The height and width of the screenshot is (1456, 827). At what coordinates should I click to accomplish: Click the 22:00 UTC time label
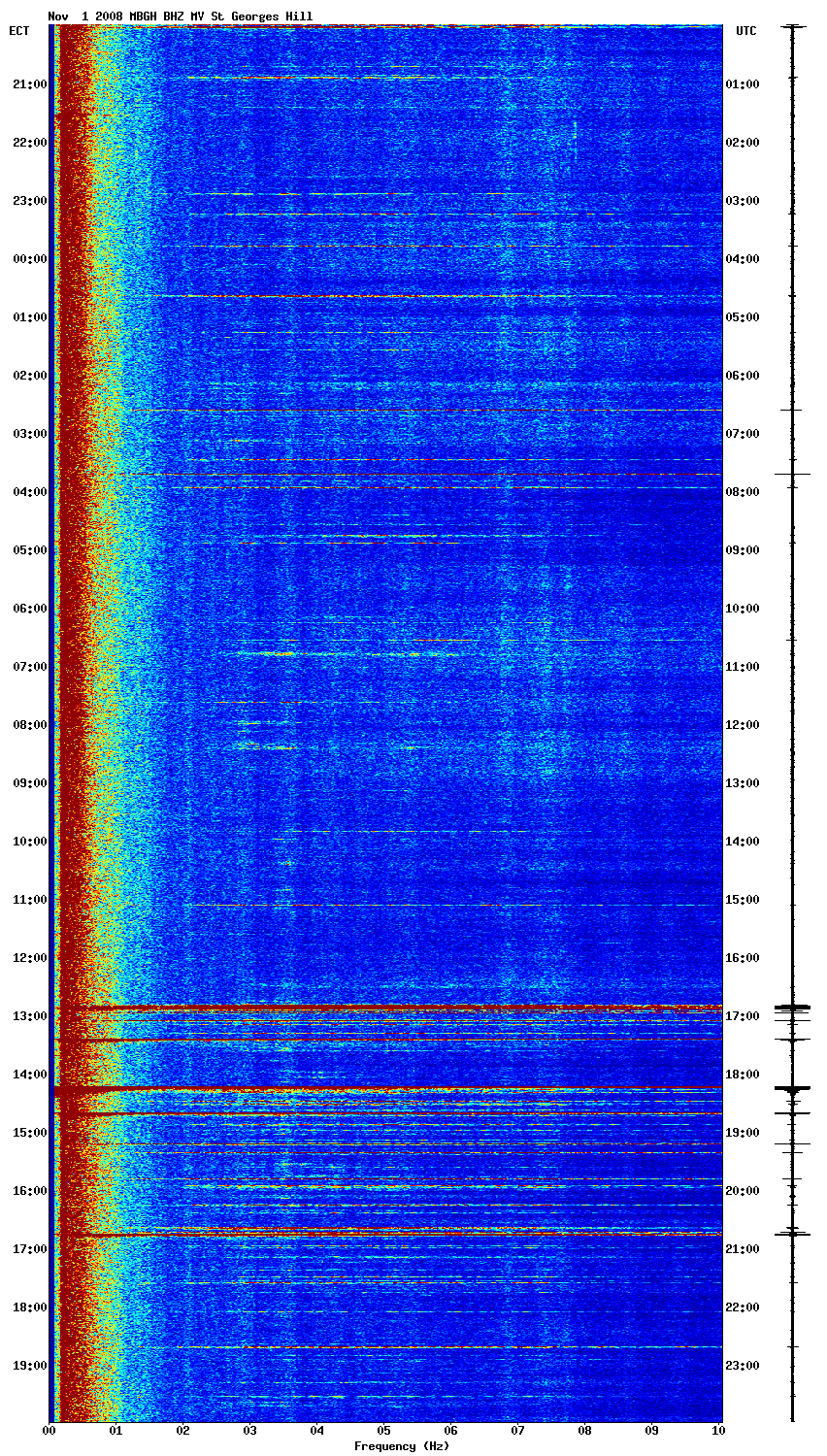[743, 1307]
